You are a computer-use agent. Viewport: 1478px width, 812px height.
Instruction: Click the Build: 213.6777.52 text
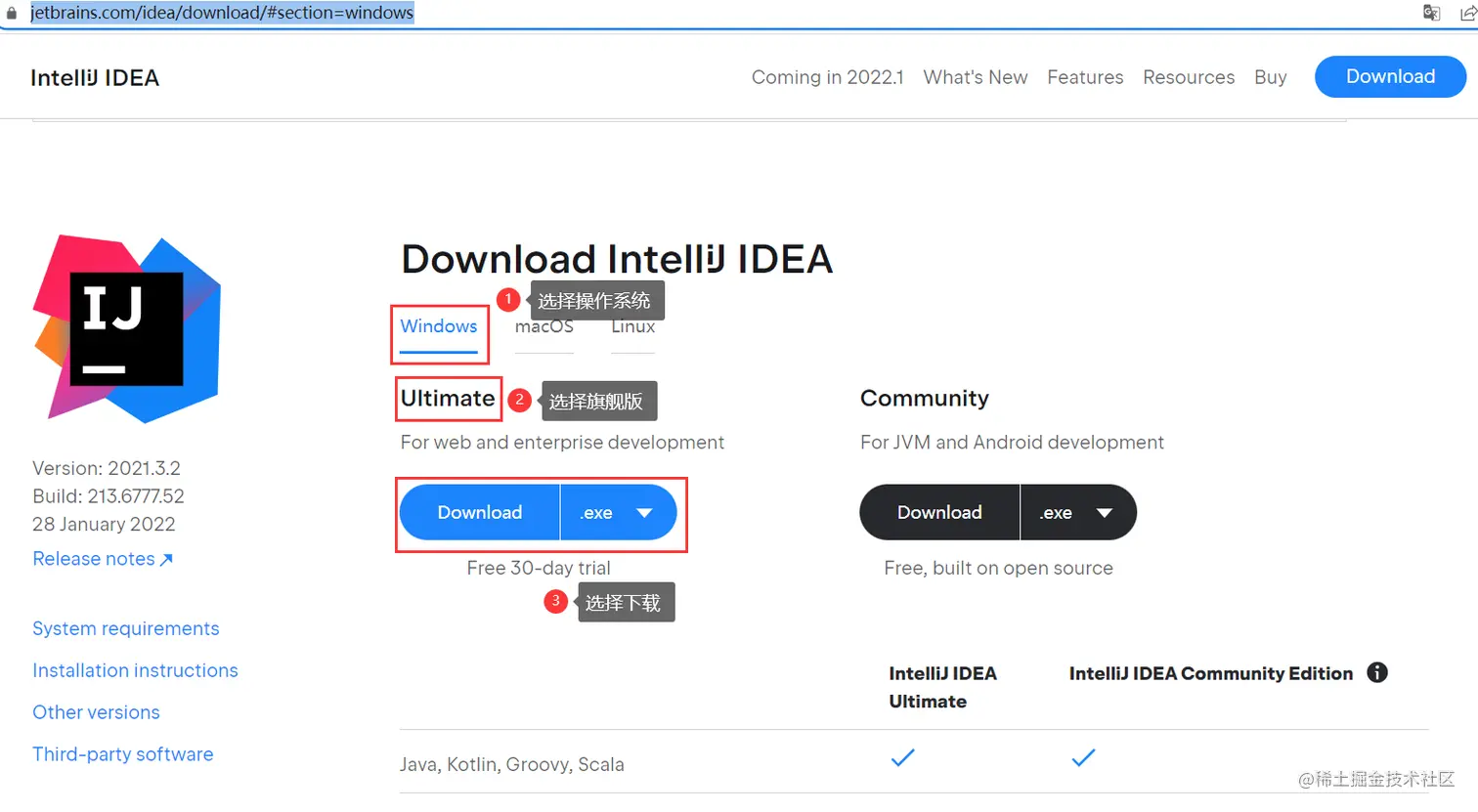[109, 496]
